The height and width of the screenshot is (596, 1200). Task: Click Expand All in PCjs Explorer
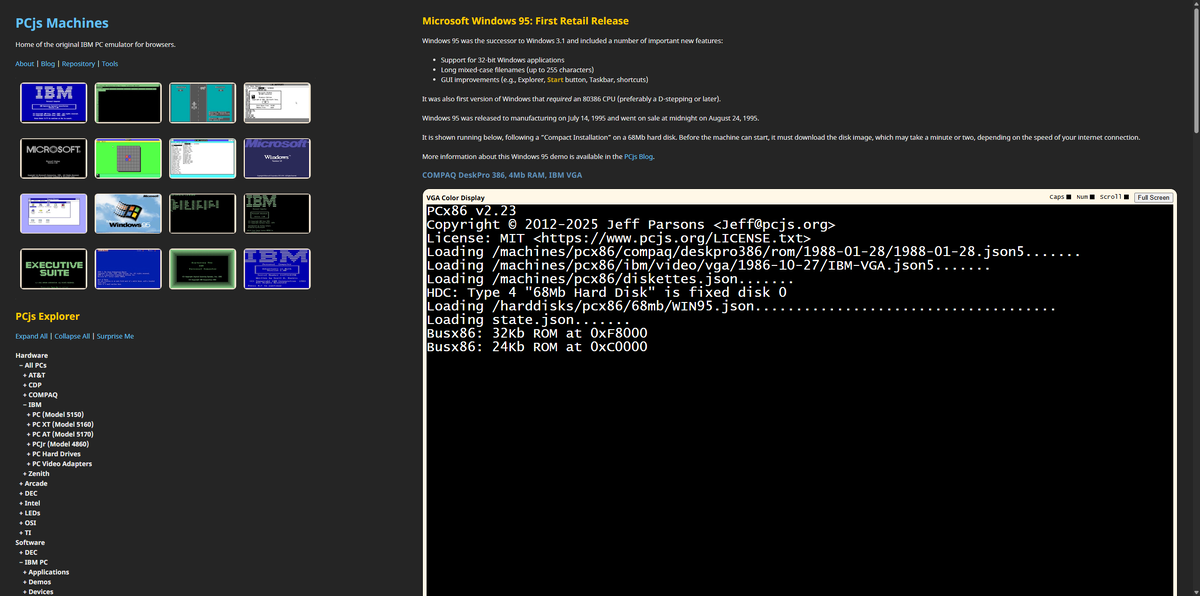pyautogui.click(x=31, y=336)
